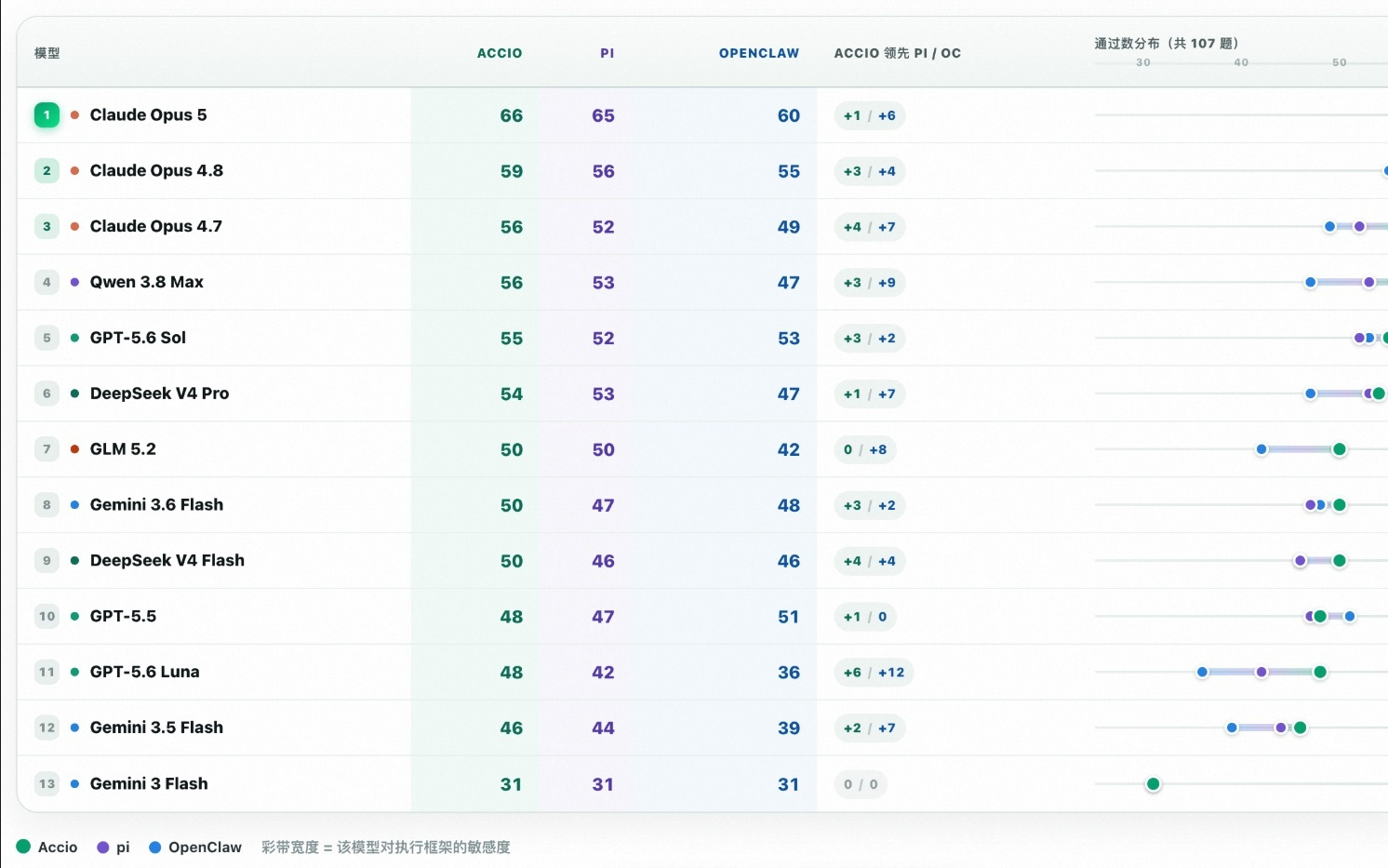This screenshot has width=1388, height=868.
Task: Click the purple pi chart dot in the GPT-5.6 Luna row
Action: pyautogui.click(x=1261, y=672)
